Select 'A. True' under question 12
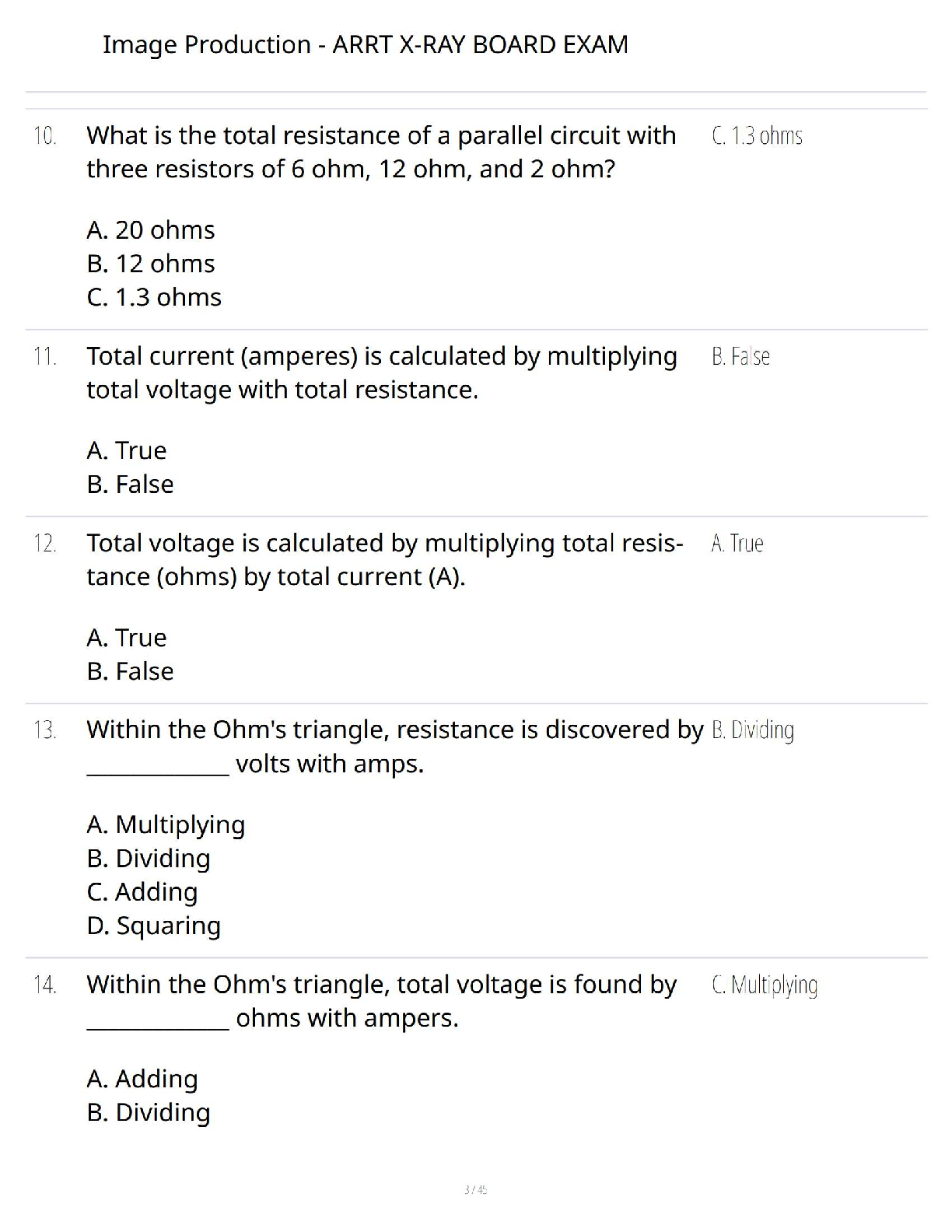This screenshot has width=952, height=1232. point(127,638)
